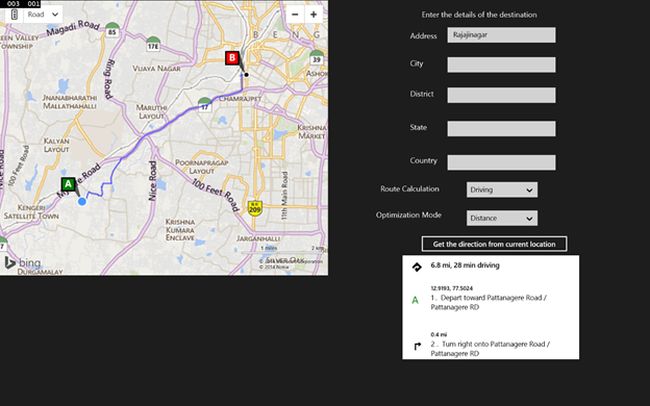Click the Jnanabharathi Mallathahalli map label
Viewport: 650px width, 406px height.
[70, 102]
